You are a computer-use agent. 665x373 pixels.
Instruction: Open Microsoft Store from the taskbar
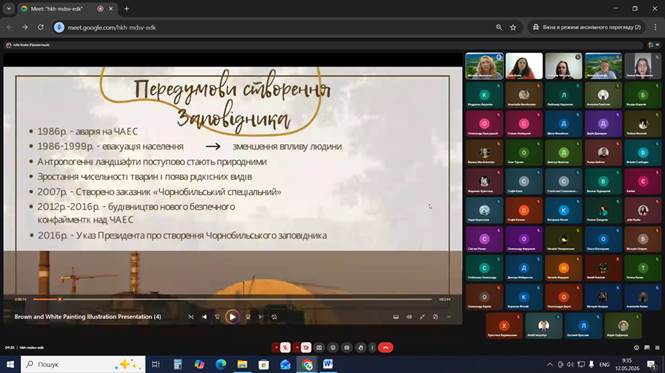coord(264,365)
